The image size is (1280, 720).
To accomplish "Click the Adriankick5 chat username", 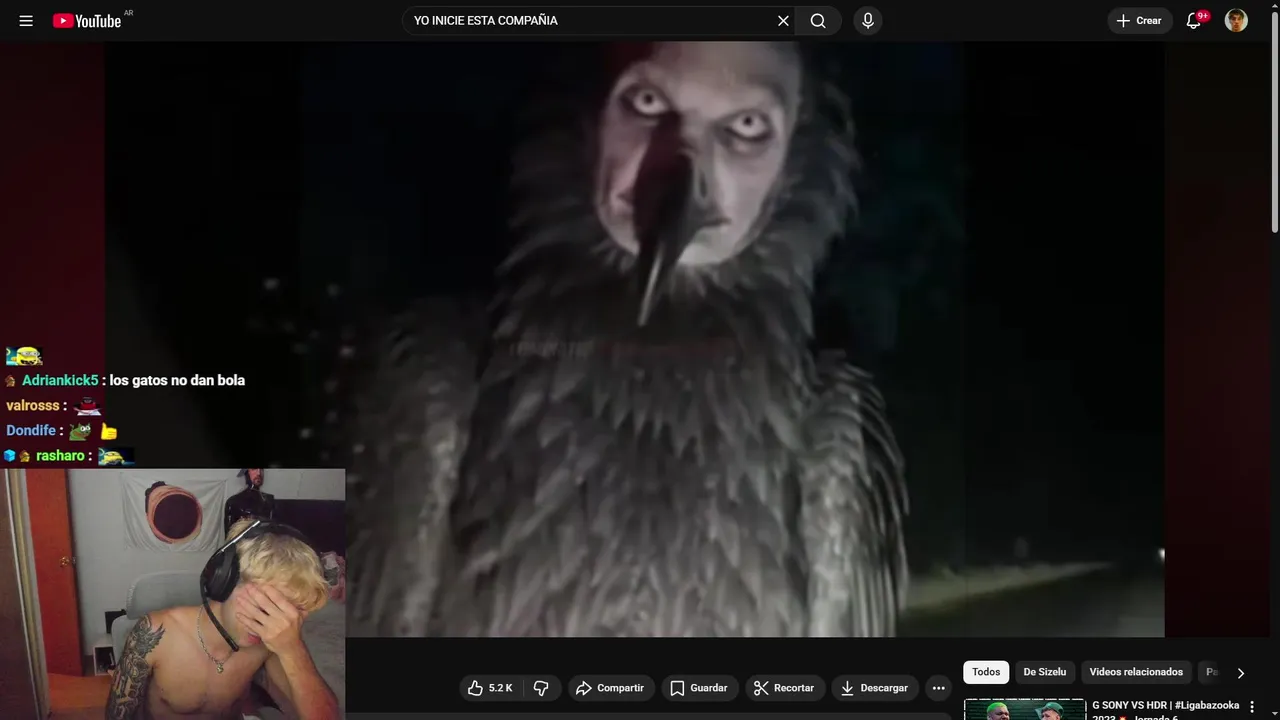I will click(x=60, y=380).
